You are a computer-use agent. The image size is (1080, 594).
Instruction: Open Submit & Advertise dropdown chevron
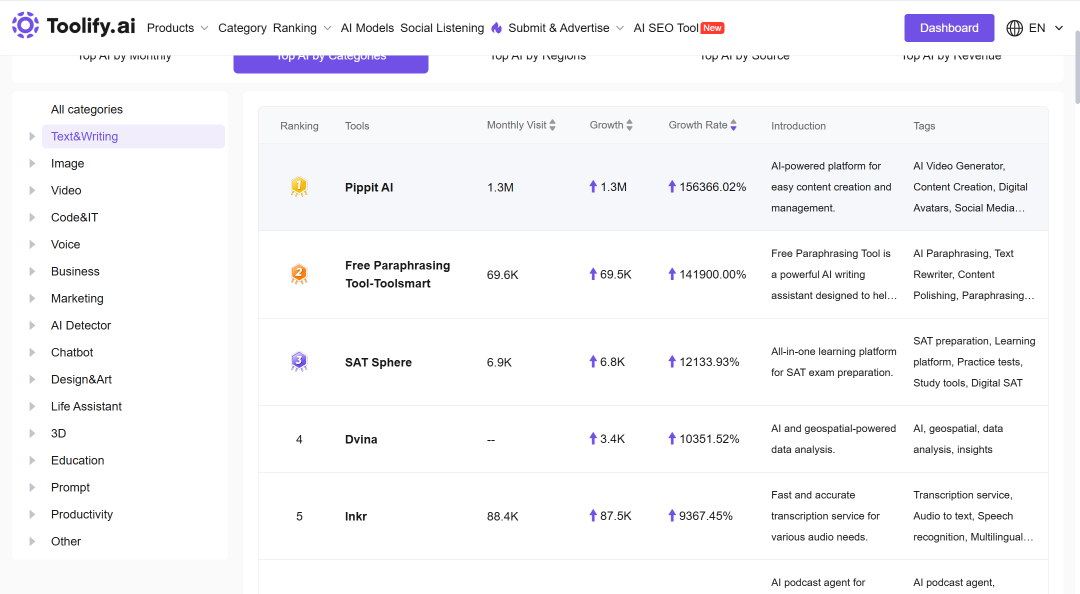click(620, 28)
